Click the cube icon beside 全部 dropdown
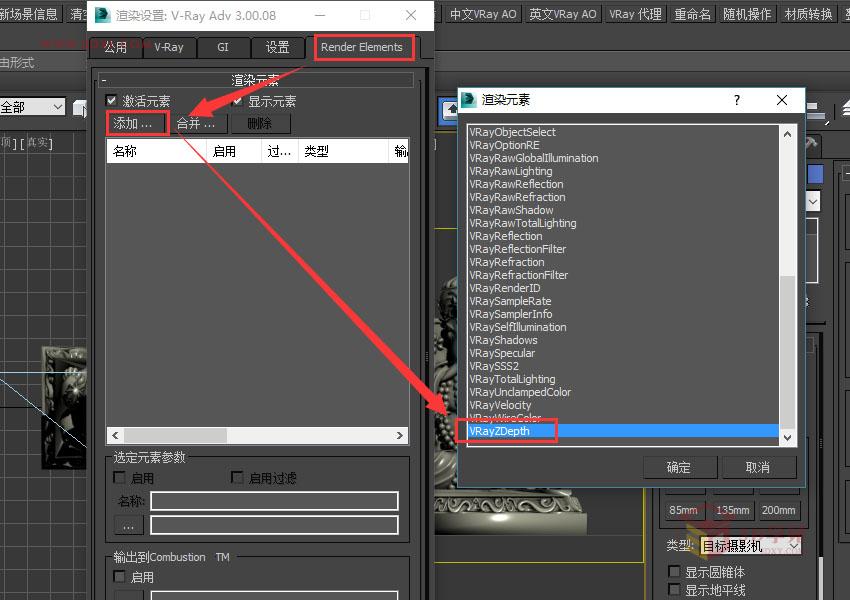This screenshot has width=850, height=600. (80, 106)
